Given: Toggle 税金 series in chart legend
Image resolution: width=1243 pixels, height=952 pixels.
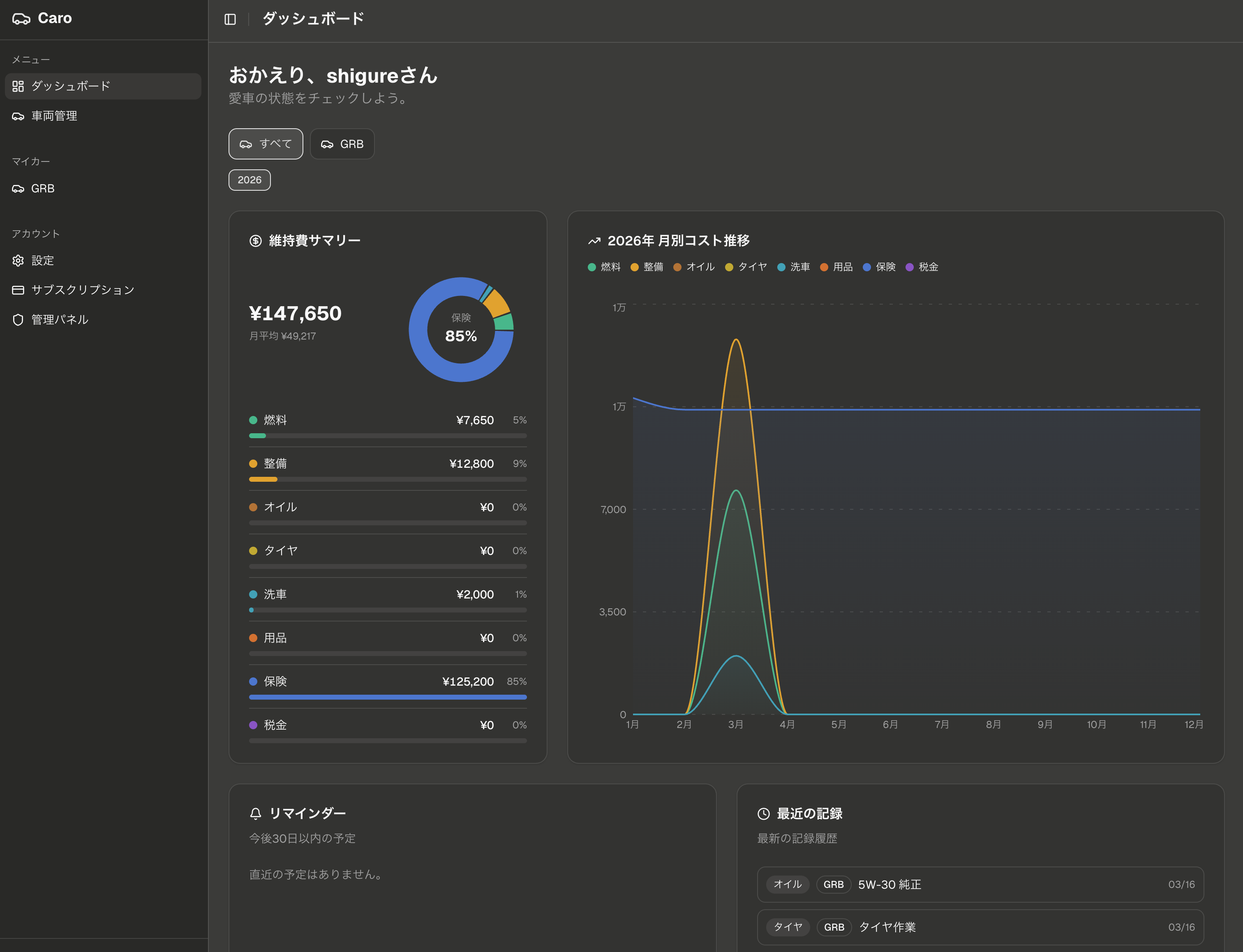Looking at the screenshot, I should 922,267.
